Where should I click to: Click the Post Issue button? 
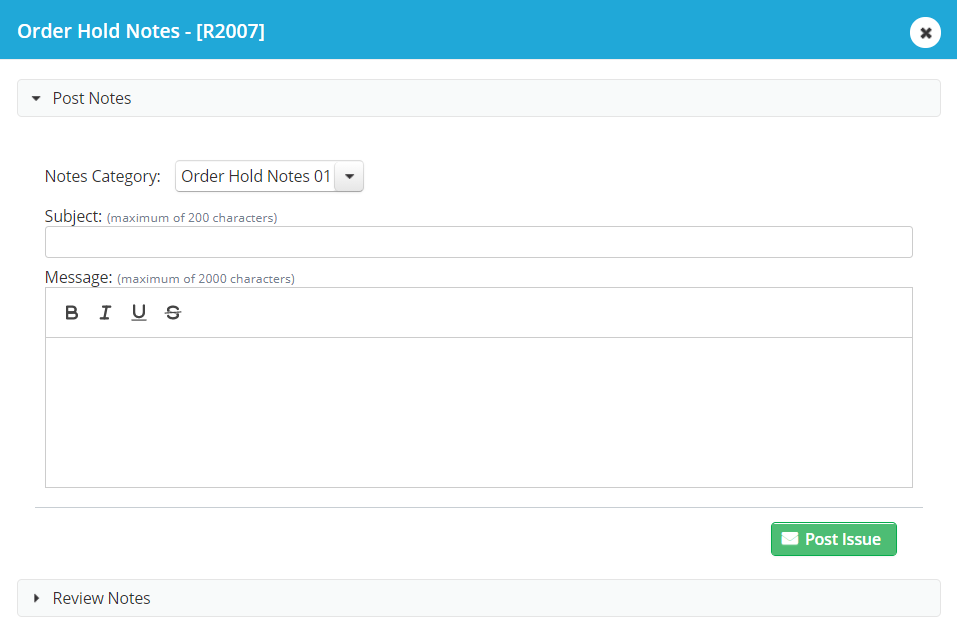click(834, 539)
